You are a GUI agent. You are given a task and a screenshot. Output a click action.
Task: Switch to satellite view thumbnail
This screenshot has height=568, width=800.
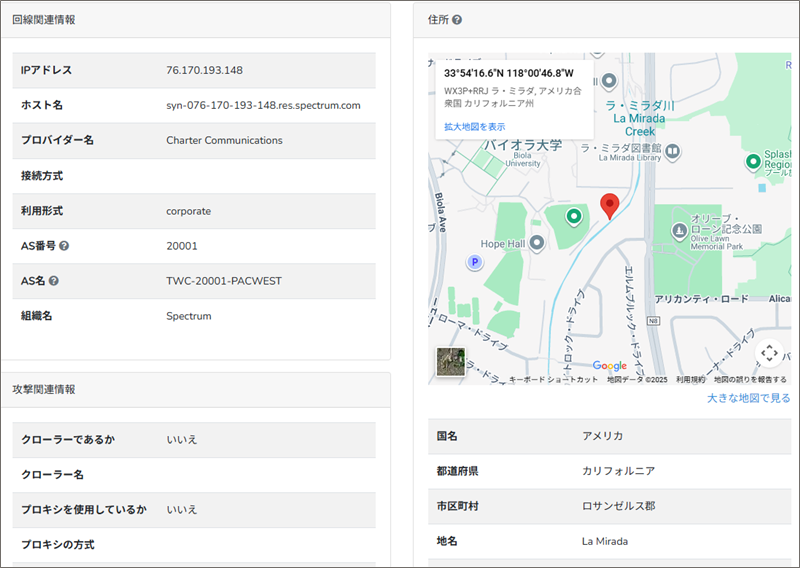[450, 362]
